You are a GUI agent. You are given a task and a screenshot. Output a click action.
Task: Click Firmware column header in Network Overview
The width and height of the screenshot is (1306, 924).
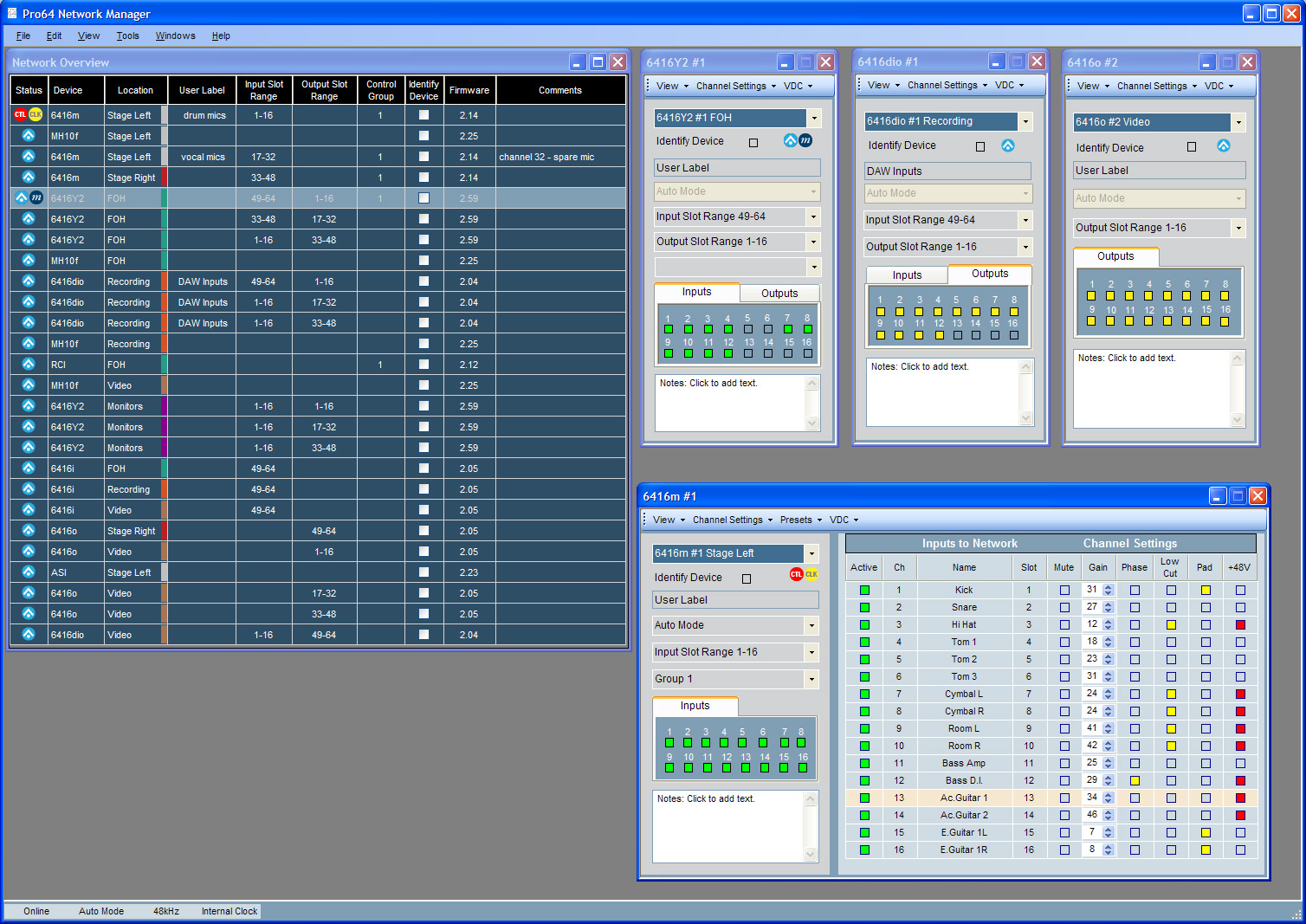pyautogui.click(x=469, y=90)
